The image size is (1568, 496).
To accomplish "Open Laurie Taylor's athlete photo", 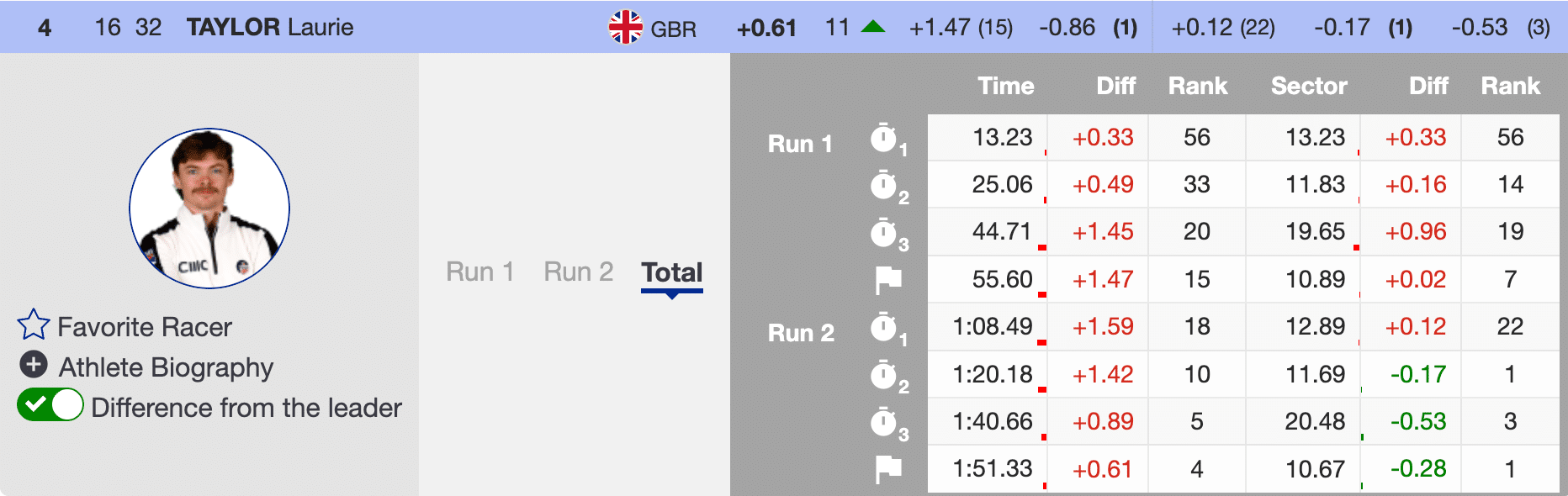I will 209,208.
